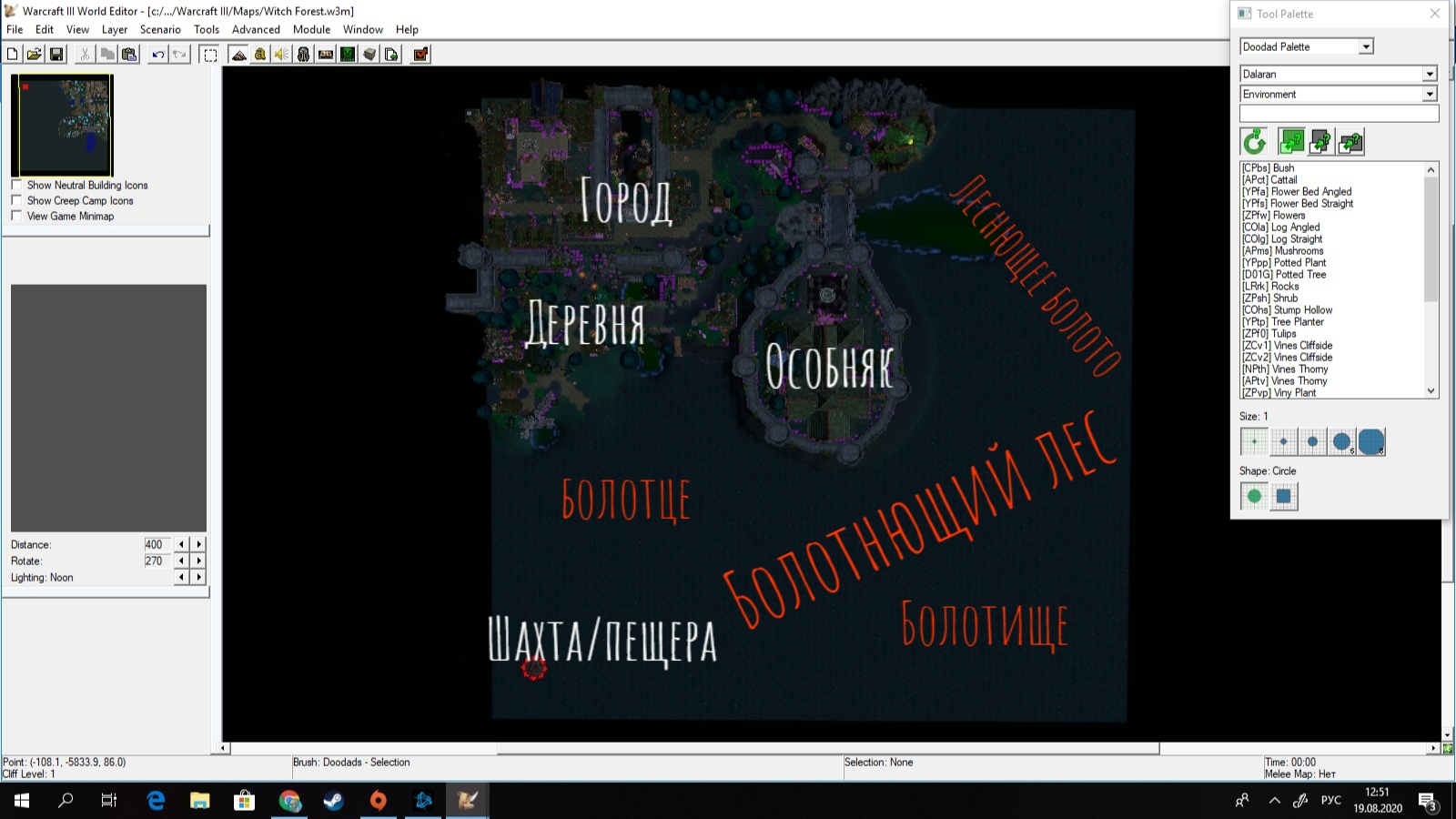
Task: Click the Copy icon in the toolbar
Action: 107,55
